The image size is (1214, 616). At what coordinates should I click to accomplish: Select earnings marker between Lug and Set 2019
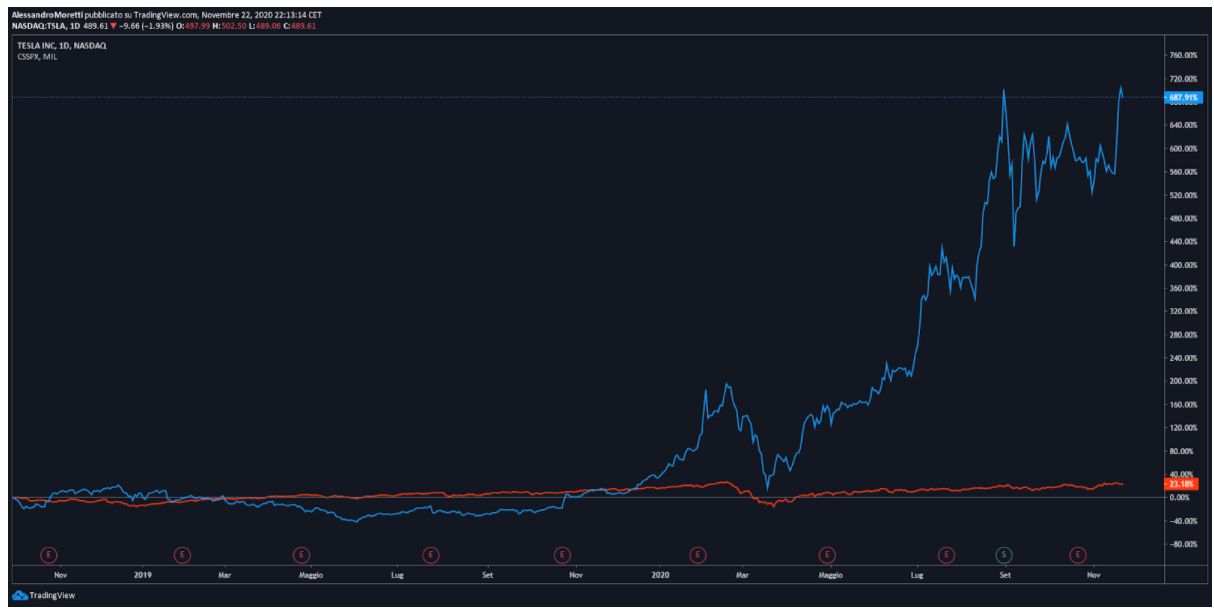pyautogui.click(x=430, y=554)
